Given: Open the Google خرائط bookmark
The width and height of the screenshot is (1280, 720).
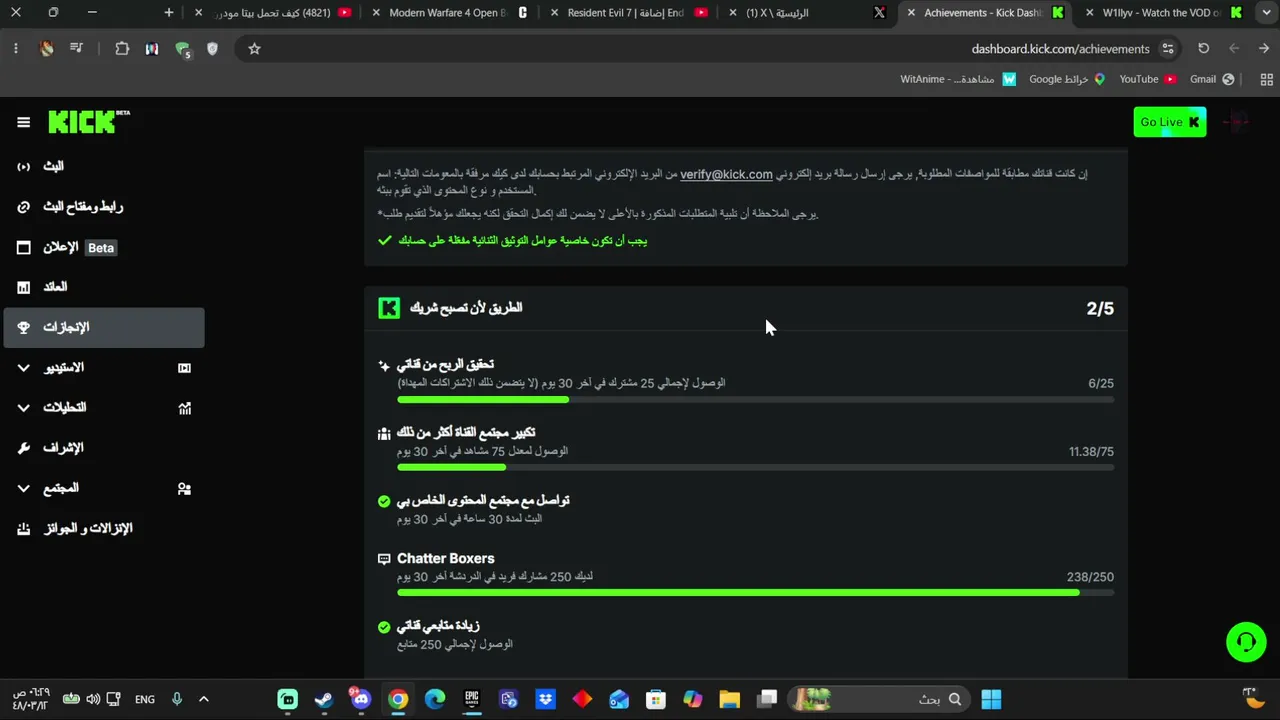Looking at the screenshot, I should [x=1067, y=79].
